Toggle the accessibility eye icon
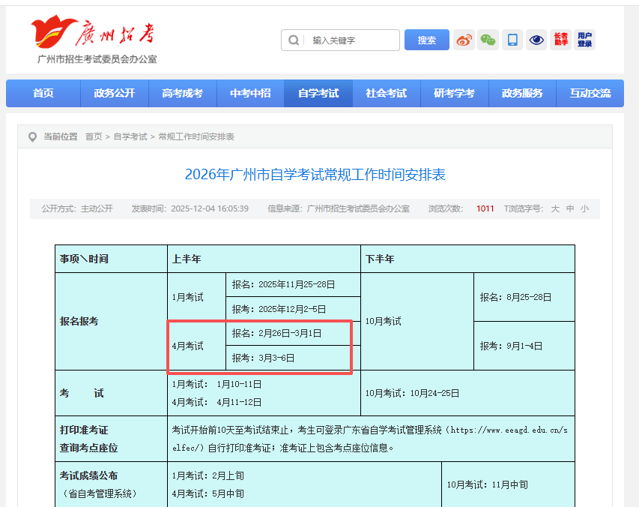 (x=537, y=40)
